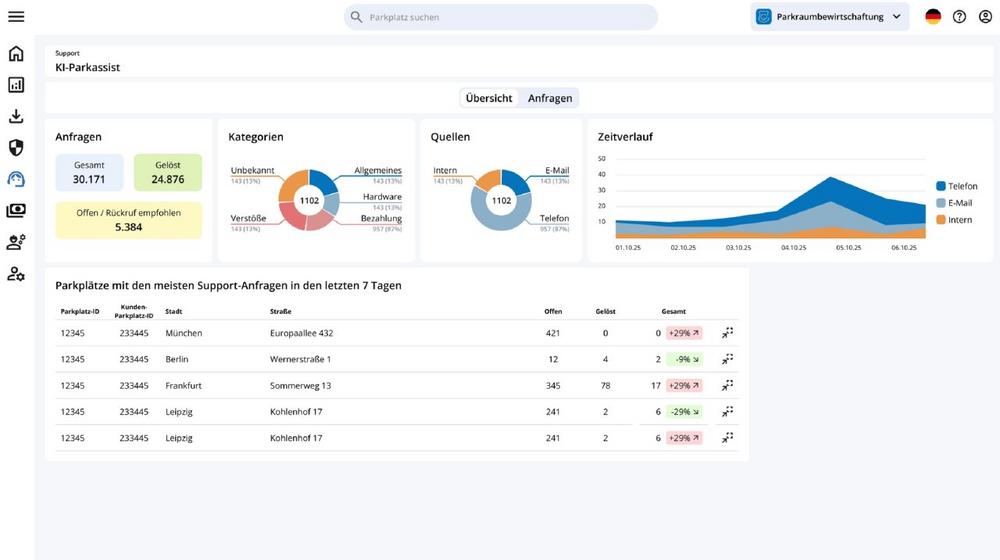This screenshot has height=560, width=1000.
Task: Select the support headset icon in sidebar
Action: 16,179
